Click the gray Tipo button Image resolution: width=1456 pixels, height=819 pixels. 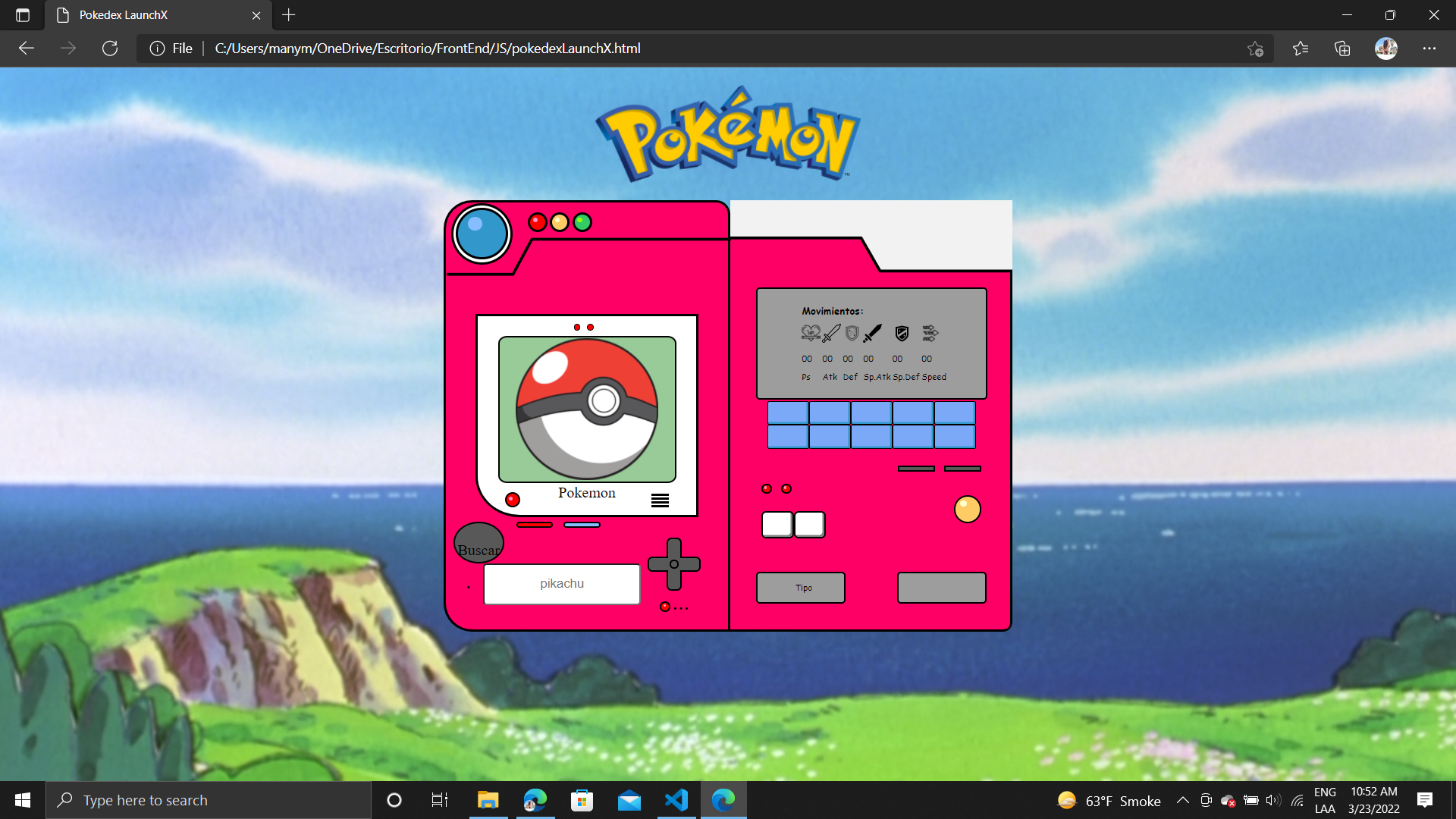[801, 588]
